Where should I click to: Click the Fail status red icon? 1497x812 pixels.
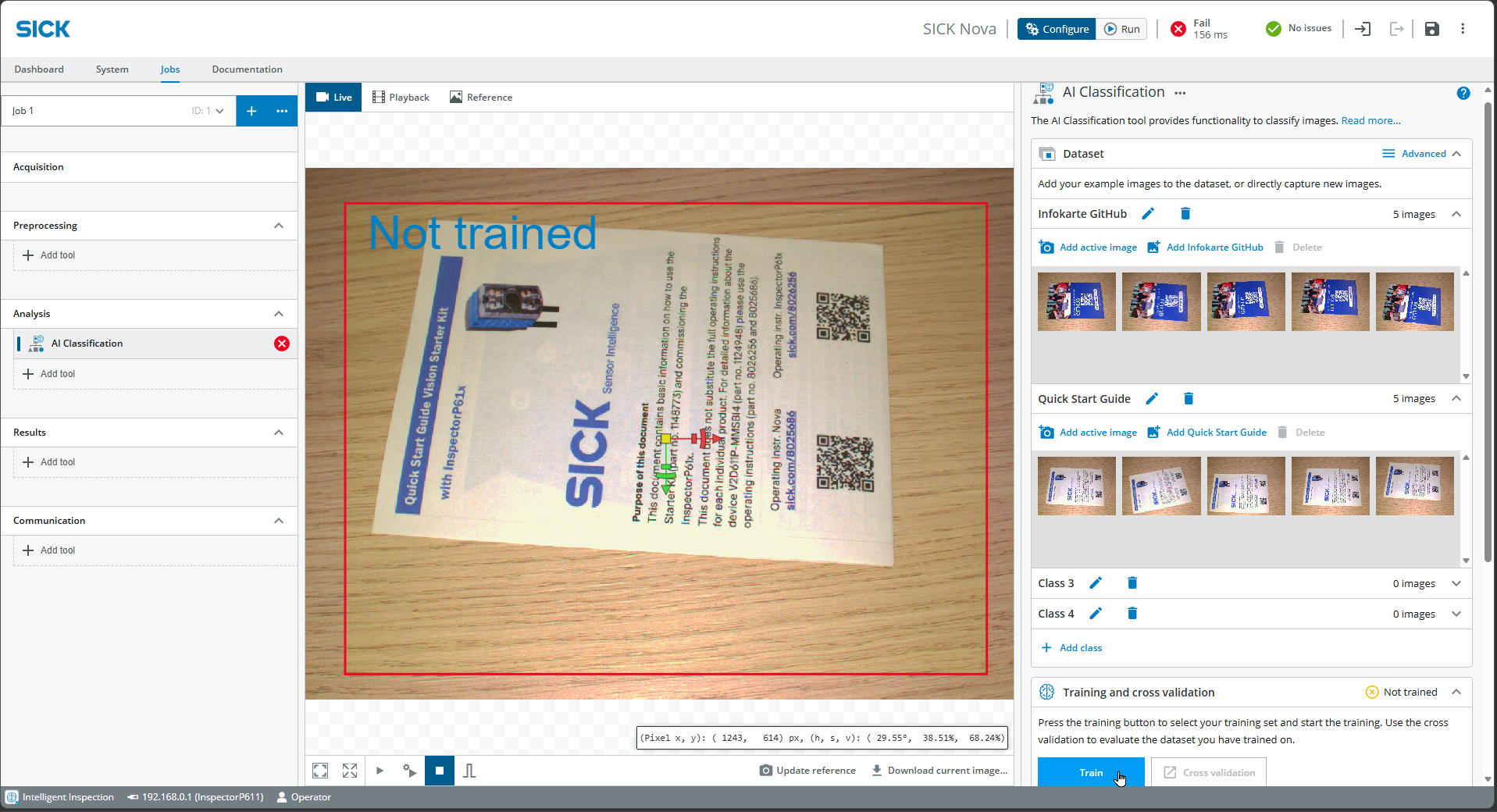tap(1178, 29)
